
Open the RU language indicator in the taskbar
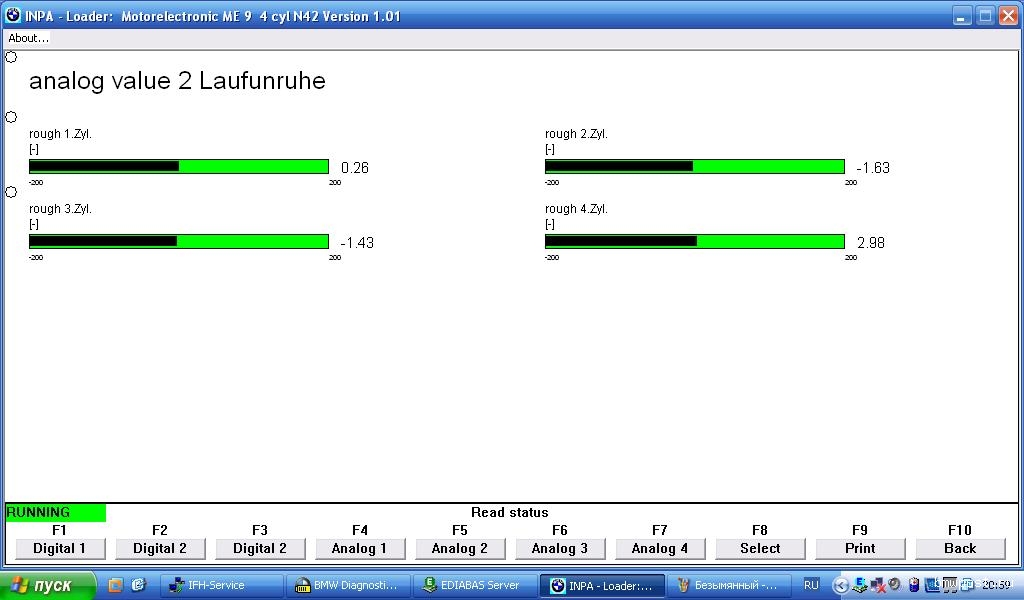[x=811, y=585]
